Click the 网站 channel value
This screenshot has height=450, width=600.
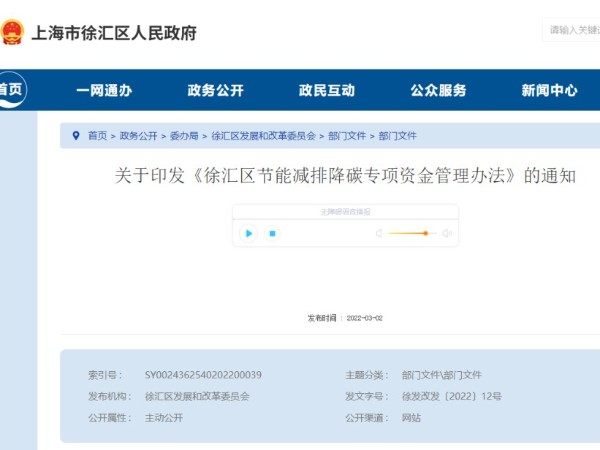tap(411, 418)
